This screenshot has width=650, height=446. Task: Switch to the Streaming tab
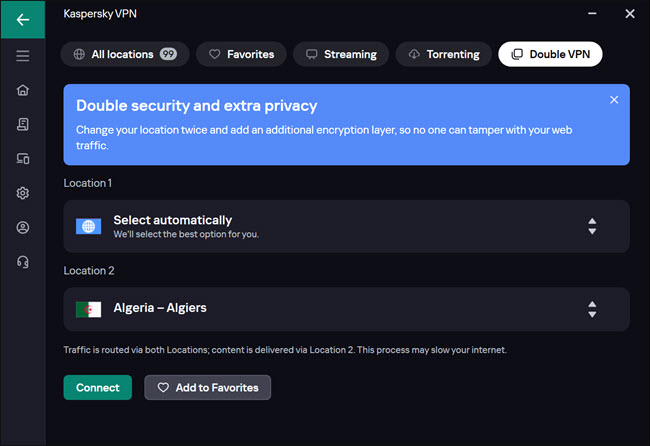point(341,54)
